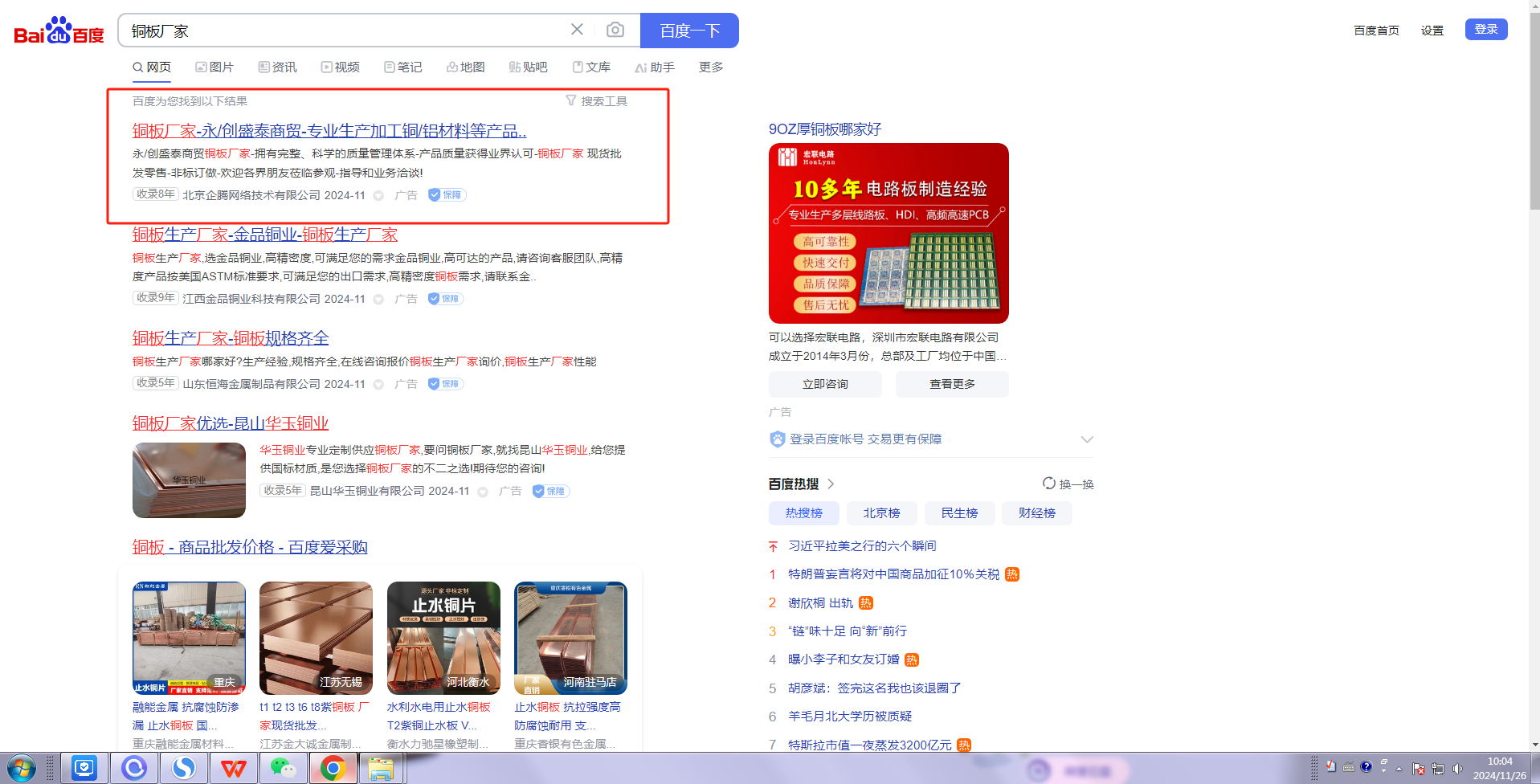Switch to the 图片 tab
Viewport: 1540px width, 784px height.
(214, 67)
